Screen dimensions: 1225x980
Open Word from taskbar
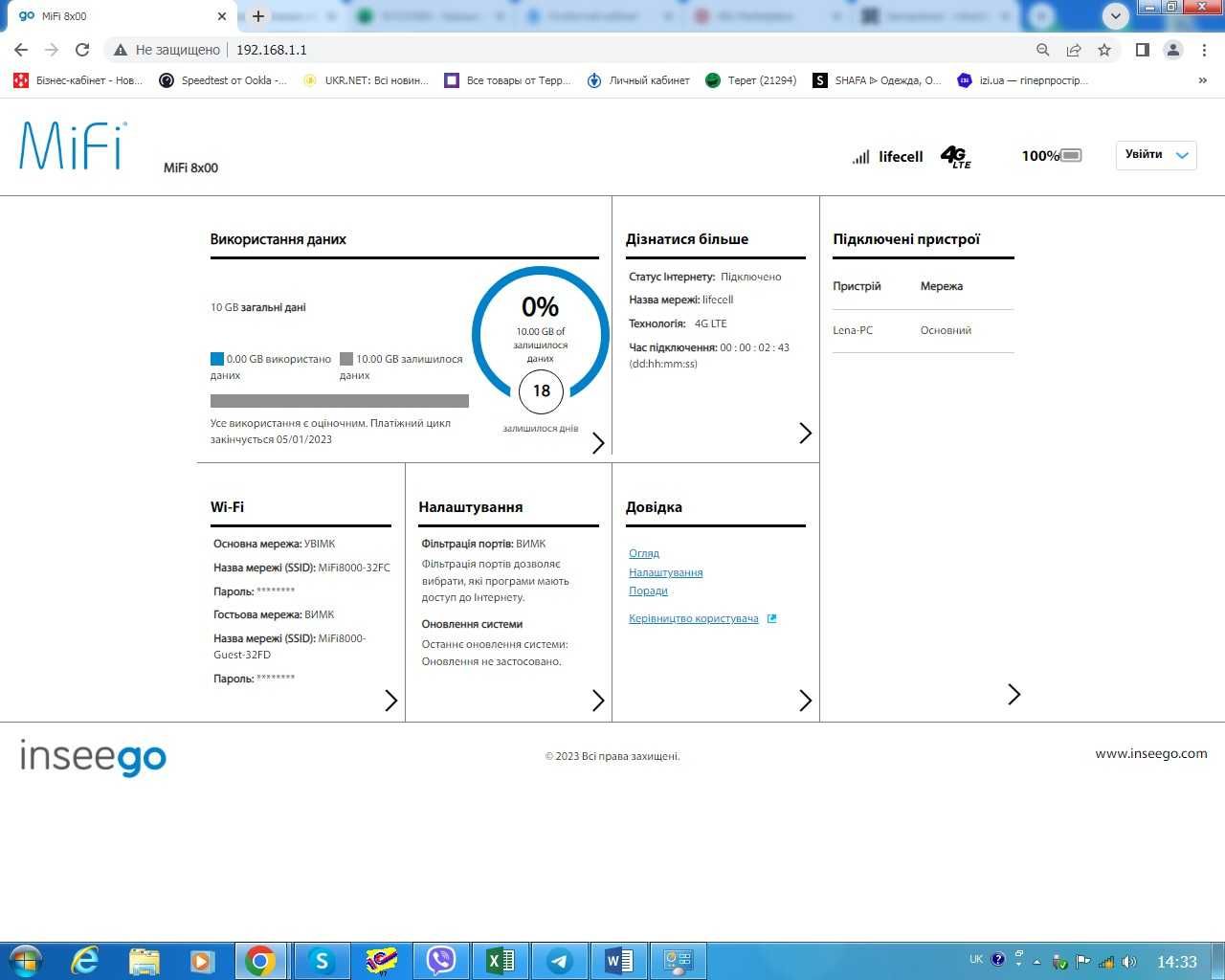coord(619,961)
